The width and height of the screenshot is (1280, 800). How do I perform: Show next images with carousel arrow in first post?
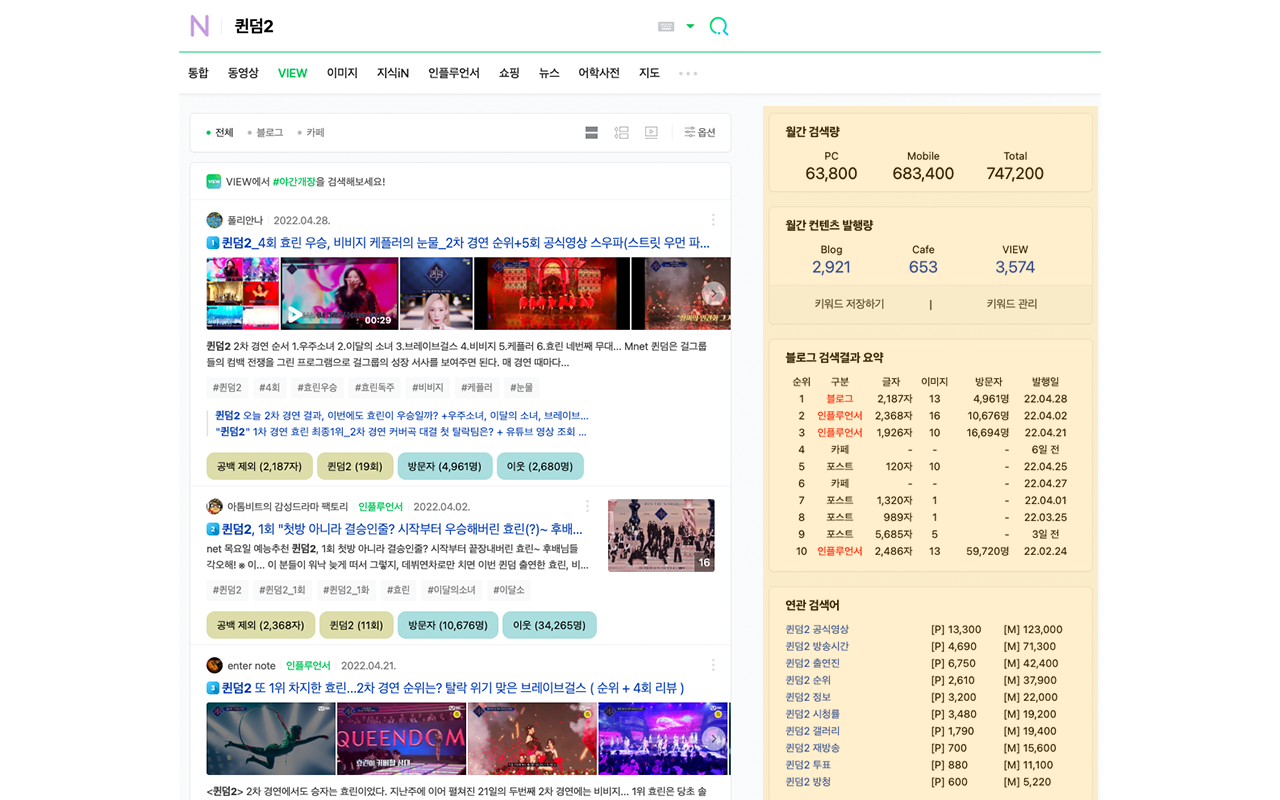pos(713,293)
